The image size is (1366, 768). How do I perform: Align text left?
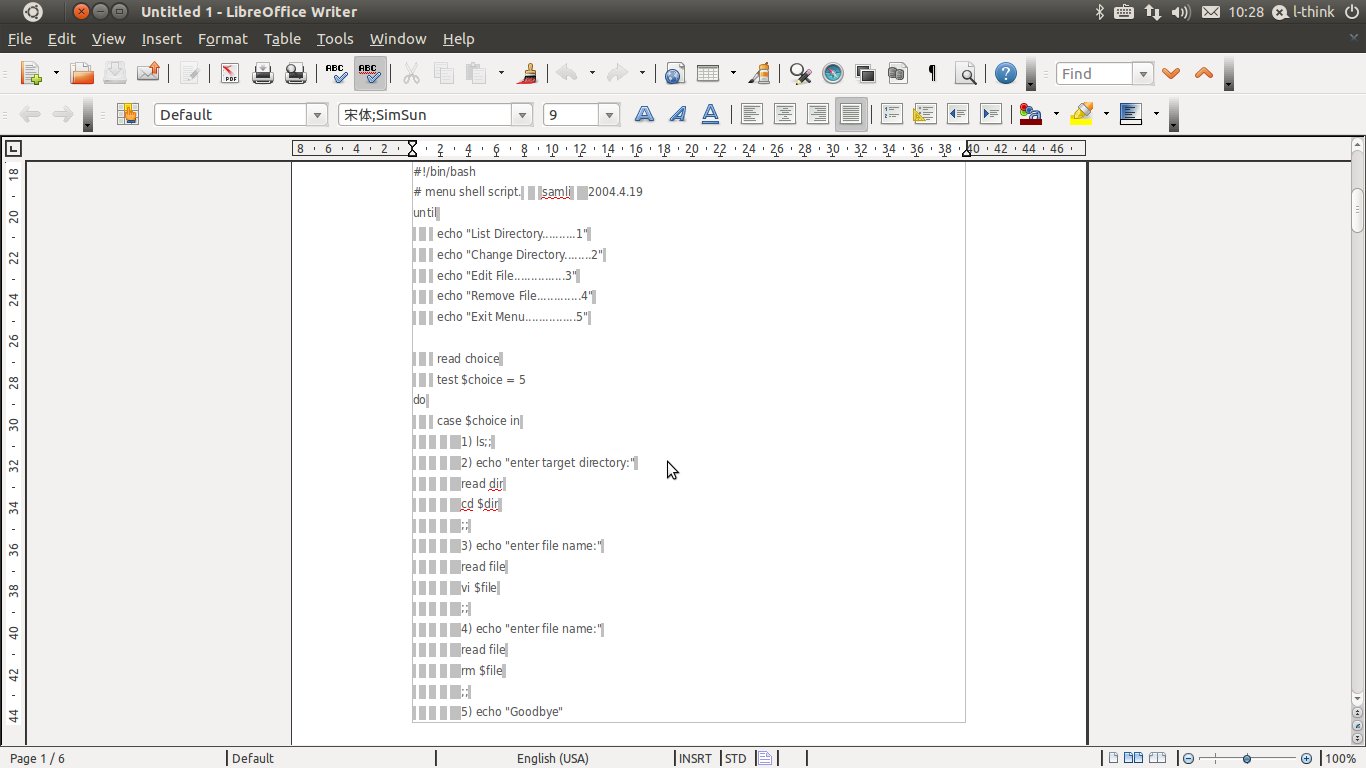(752, 114)
